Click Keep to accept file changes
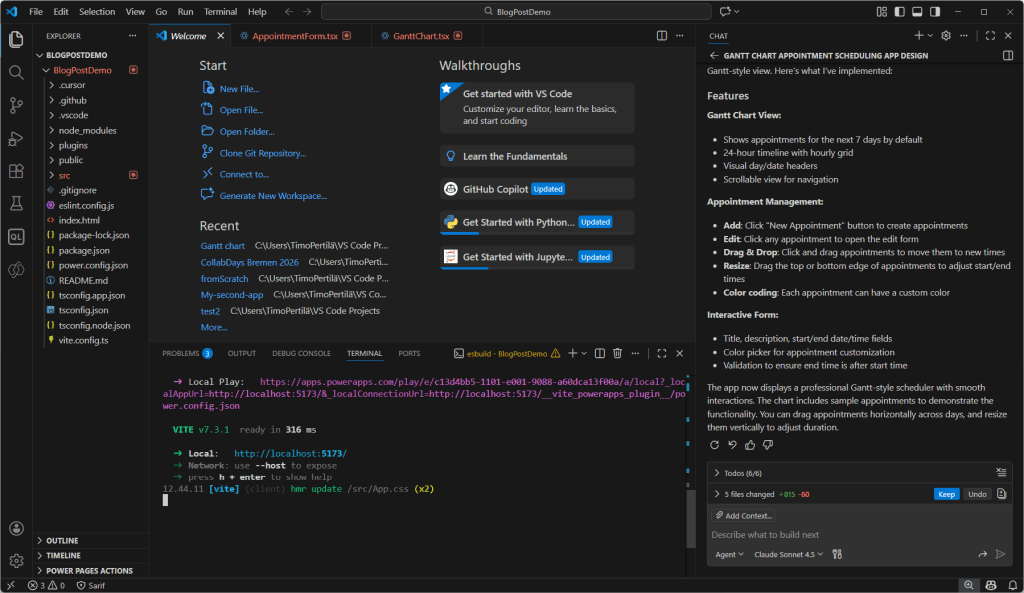This screenshot has width=1024, height=593. (x=946, y=494)
